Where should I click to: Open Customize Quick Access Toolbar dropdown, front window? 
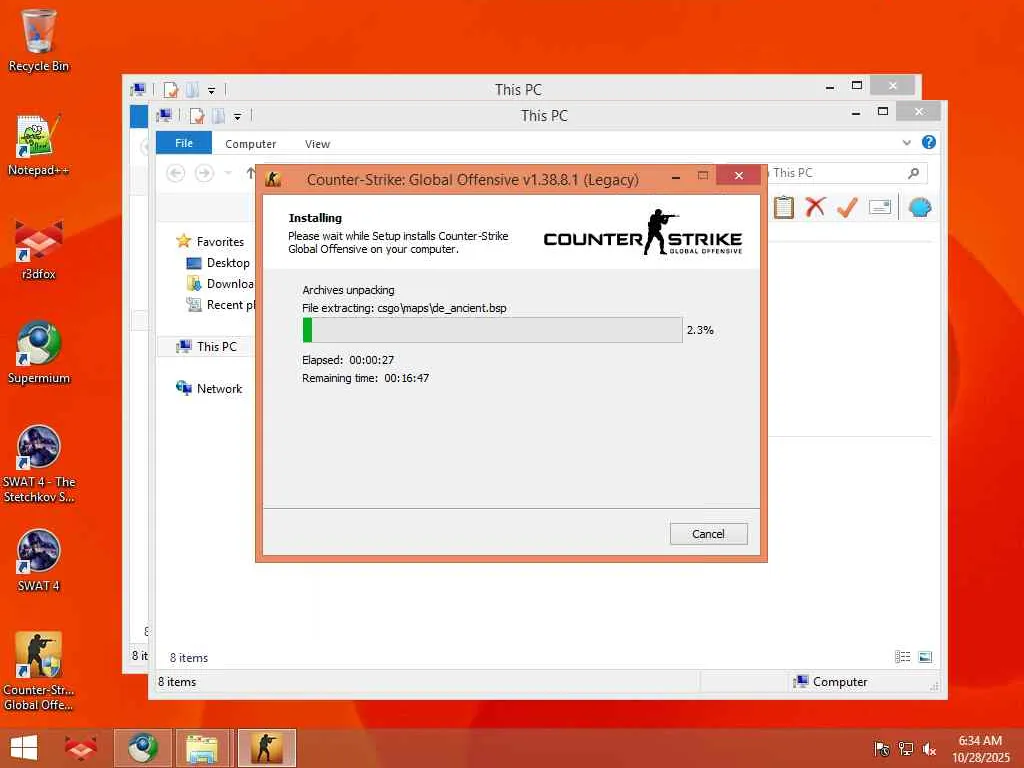tap(238, 117)
